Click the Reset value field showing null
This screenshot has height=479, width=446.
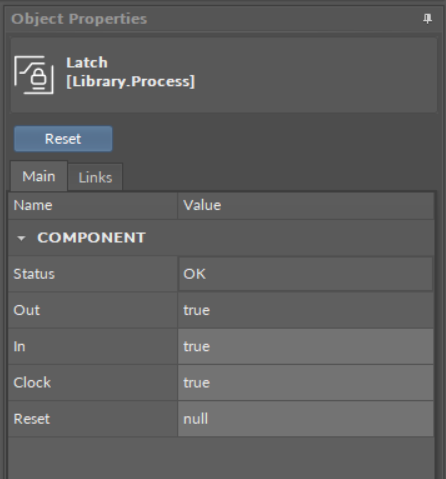click(x=305, y=419)
